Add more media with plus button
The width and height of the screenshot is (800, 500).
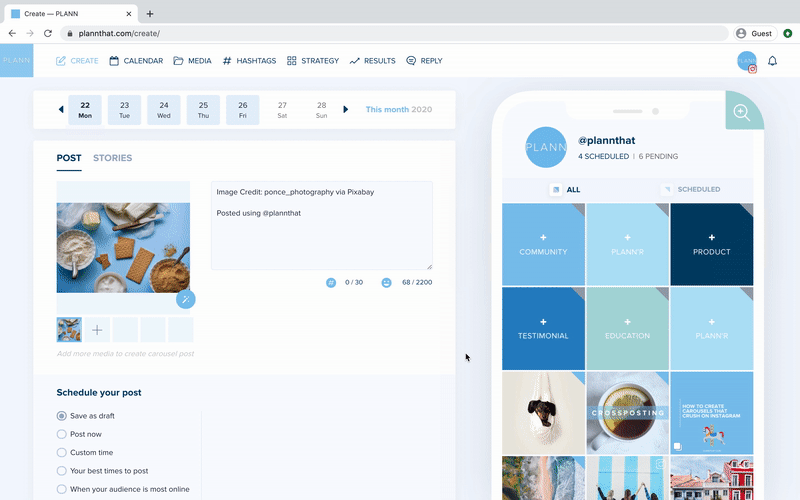coord(97,330)
